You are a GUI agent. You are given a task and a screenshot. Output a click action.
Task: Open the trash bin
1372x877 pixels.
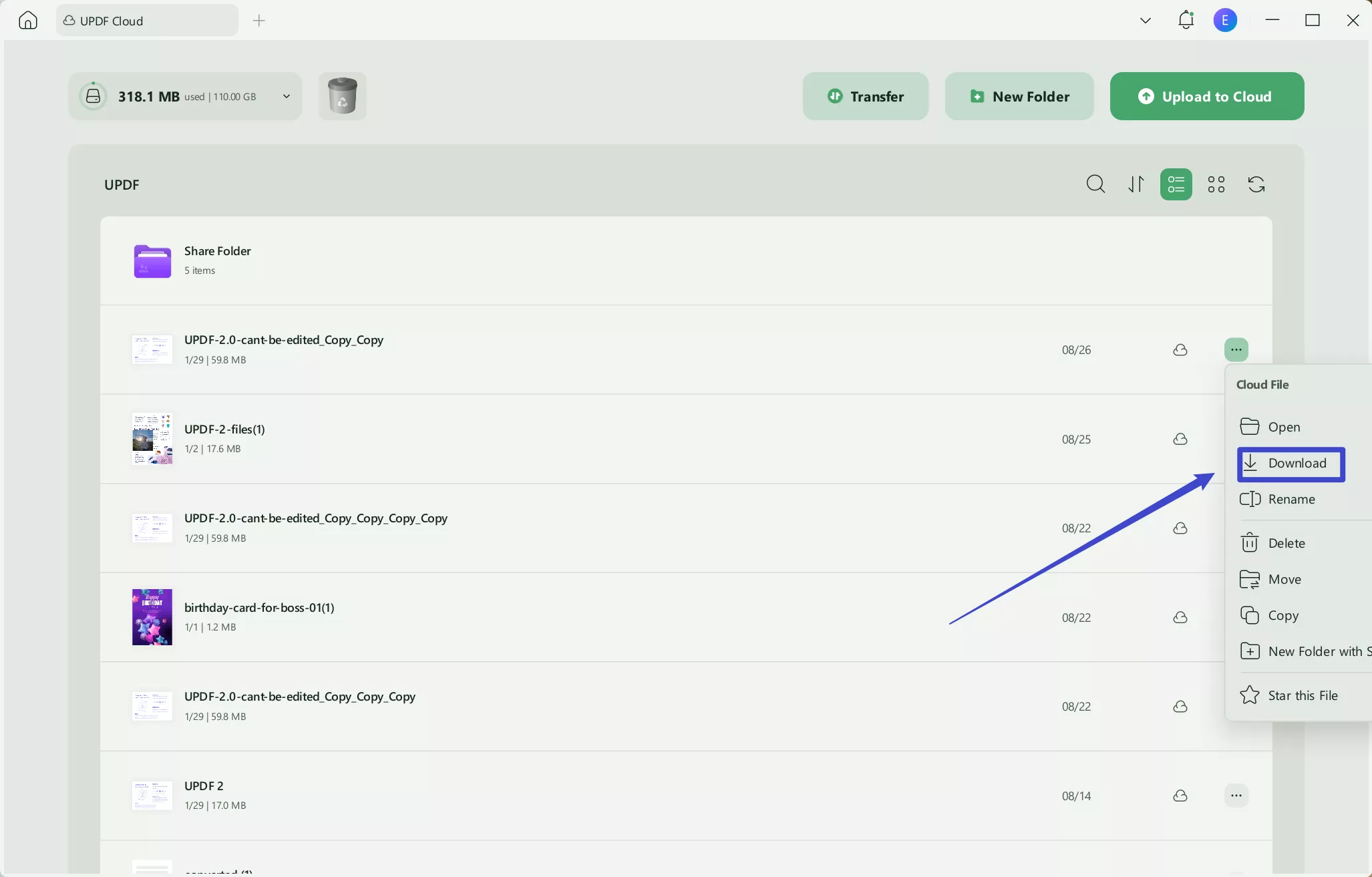343,96
